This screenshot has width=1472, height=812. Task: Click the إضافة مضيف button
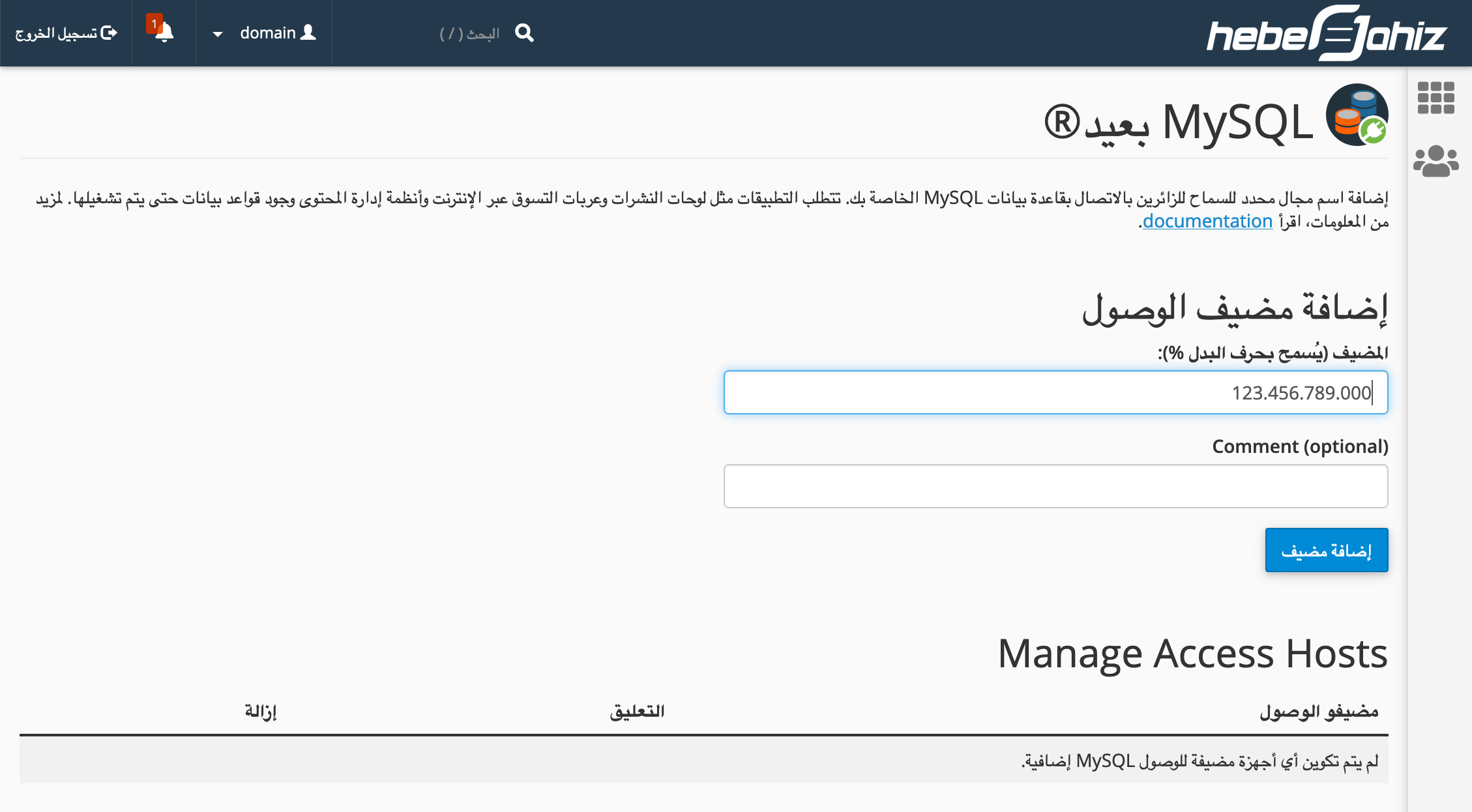(1327, 550)
